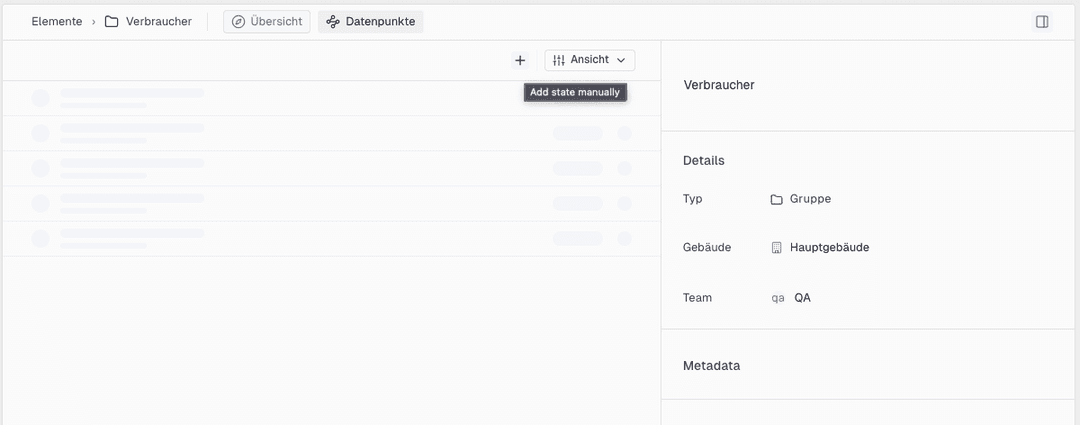Image resolution: width=1080 pixels, height=425 pixels.
Task: Click the Details section heading
Action: (704, 160)
